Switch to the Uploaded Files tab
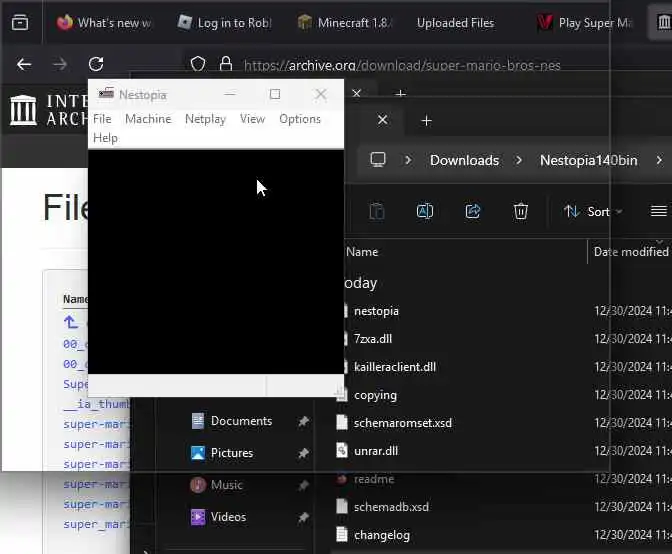This screenshot has width=672, height=554. point(456,23)
